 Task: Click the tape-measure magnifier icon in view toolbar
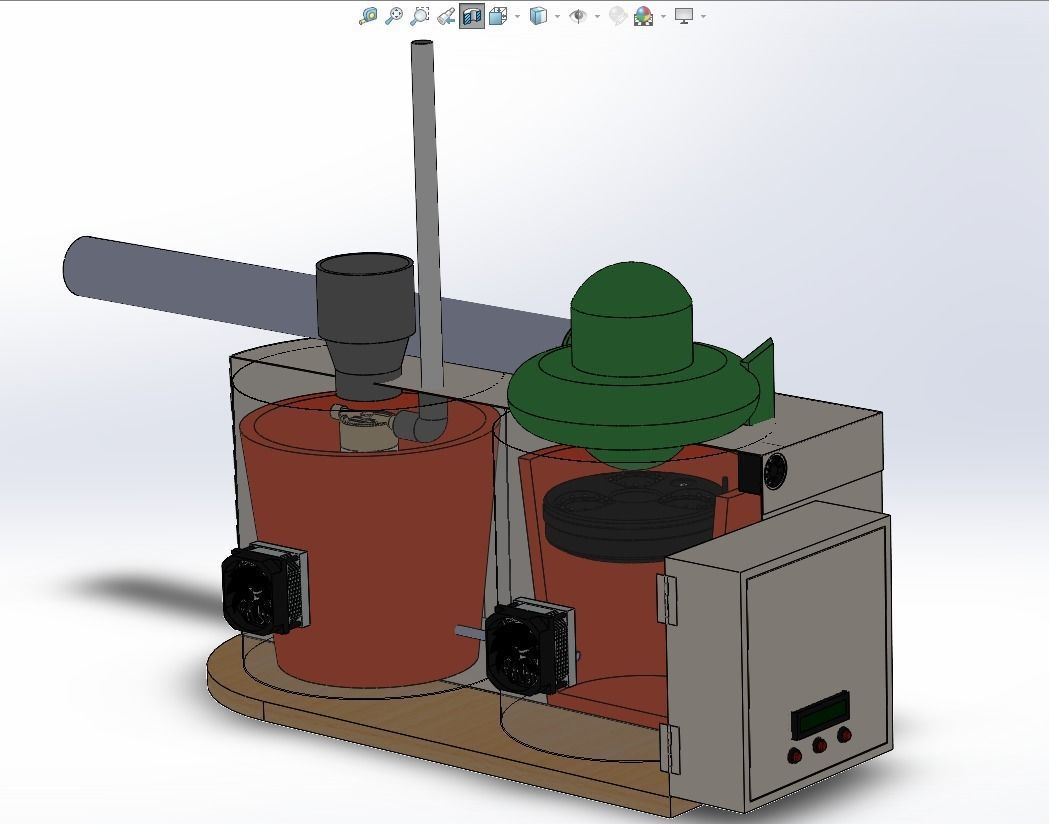click(x=368, y=15)
